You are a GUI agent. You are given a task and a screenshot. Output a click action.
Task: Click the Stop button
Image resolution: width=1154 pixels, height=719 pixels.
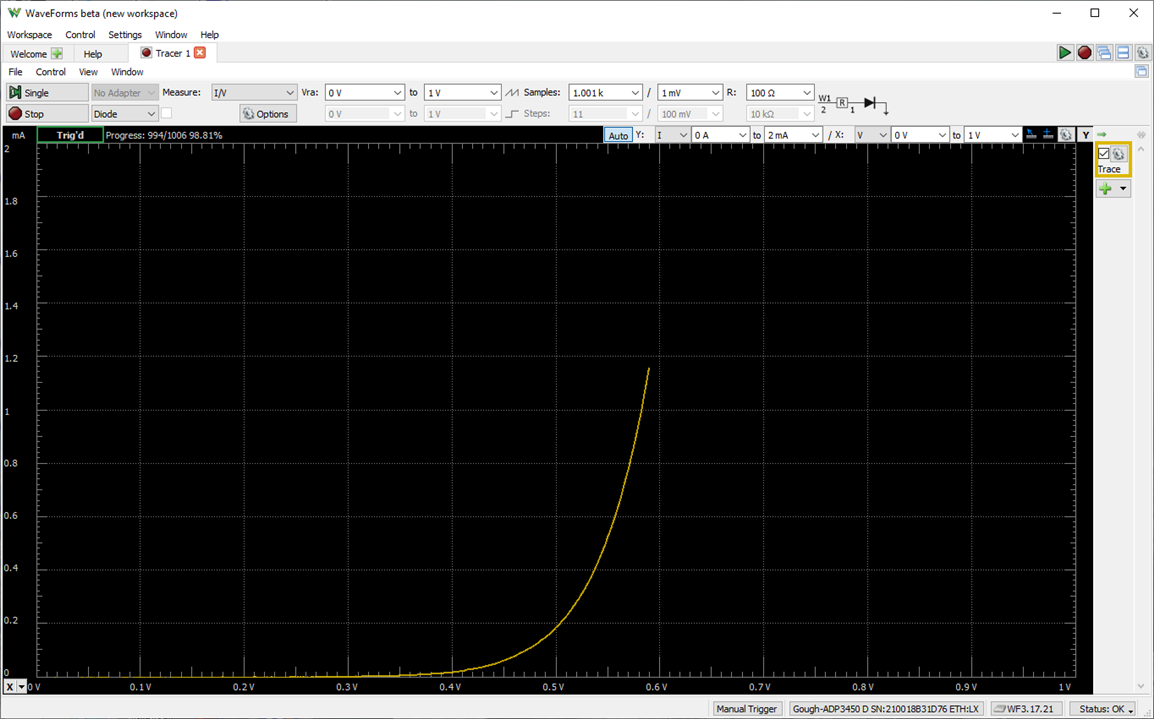click(x=47, y=114)
